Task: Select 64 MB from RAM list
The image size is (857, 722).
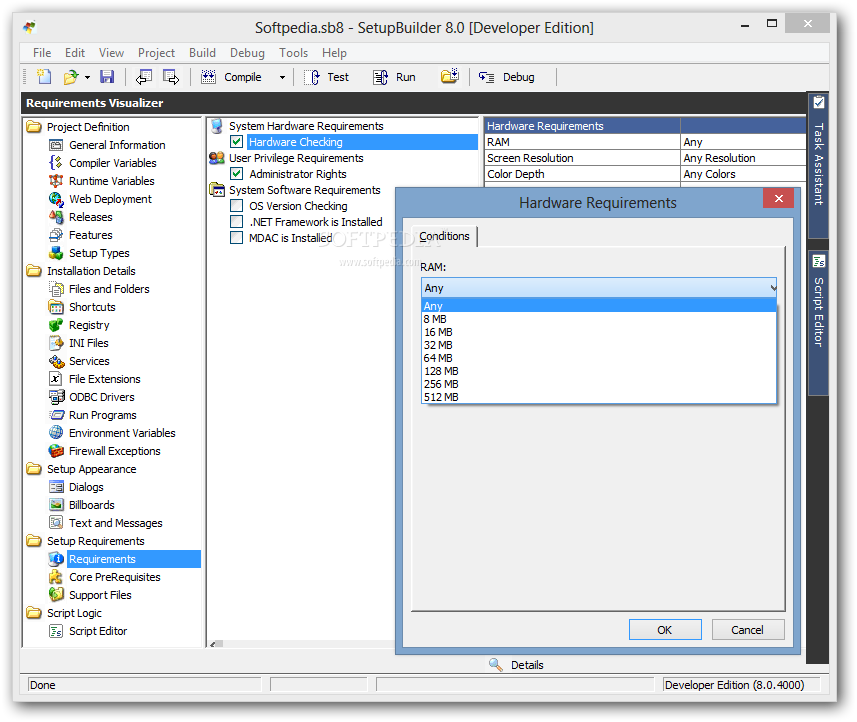Action: [x=598, y=358]
